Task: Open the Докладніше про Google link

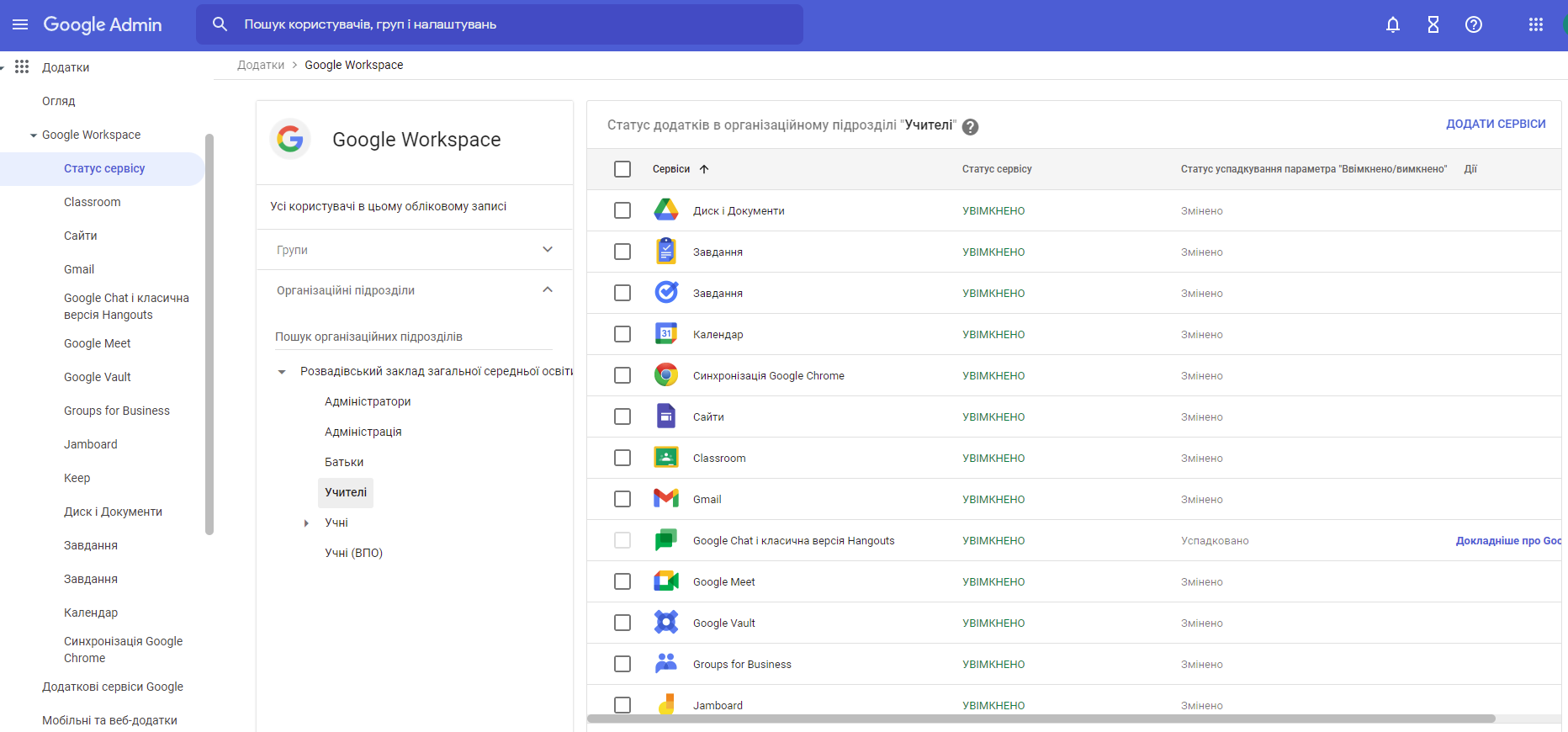Action: click(x=1508, y=541)
